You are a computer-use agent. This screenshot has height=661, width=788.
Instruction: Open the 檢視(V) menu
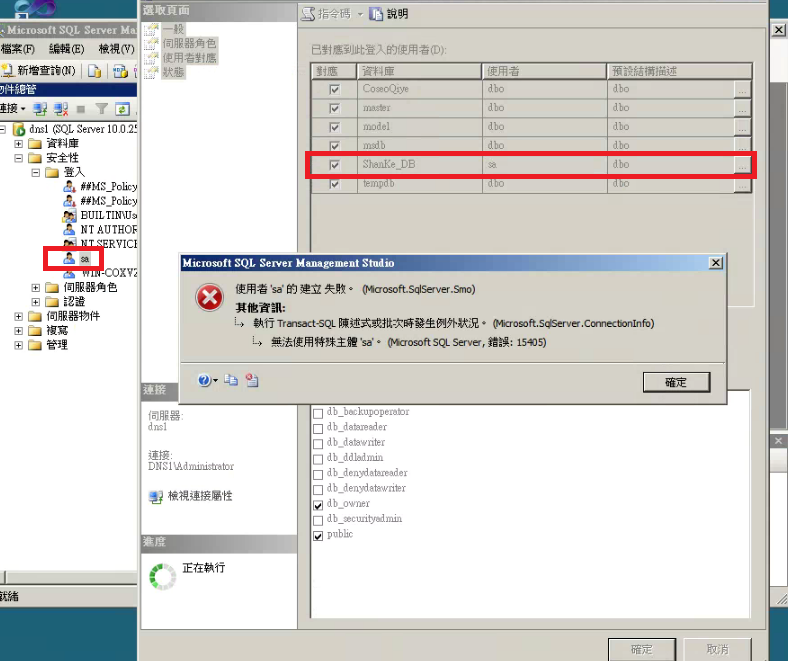[117, 49]
